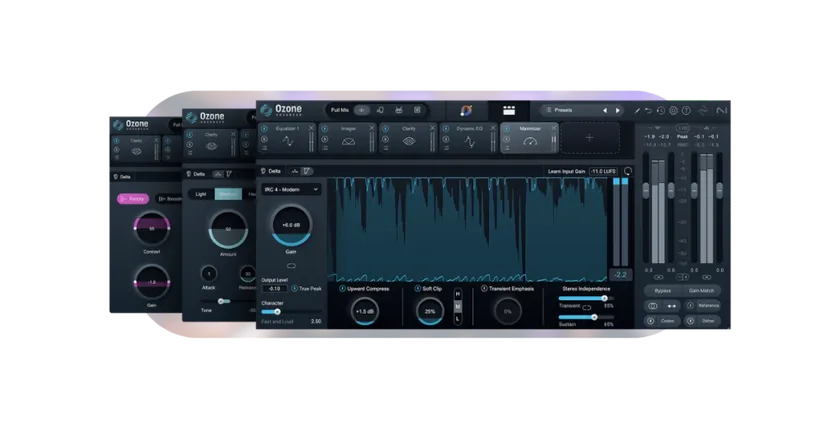Click the mono sum button

pyautogui.click(x=652, y=306)
